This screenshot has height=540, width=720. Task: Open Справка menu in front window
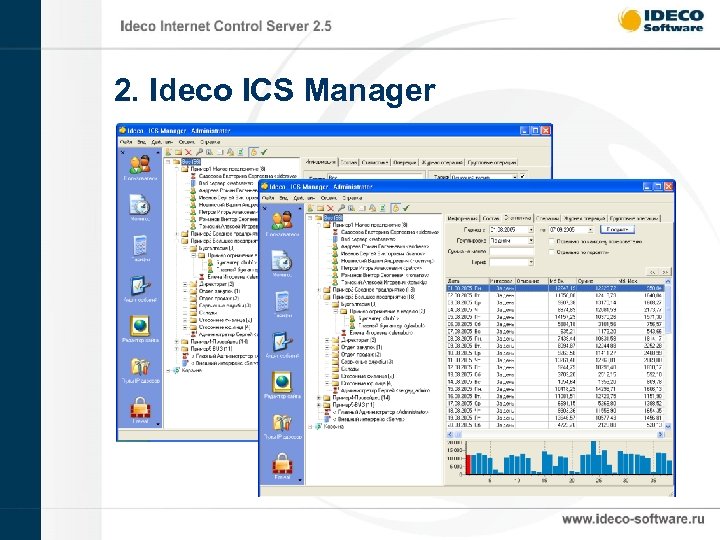pos(352,198)
